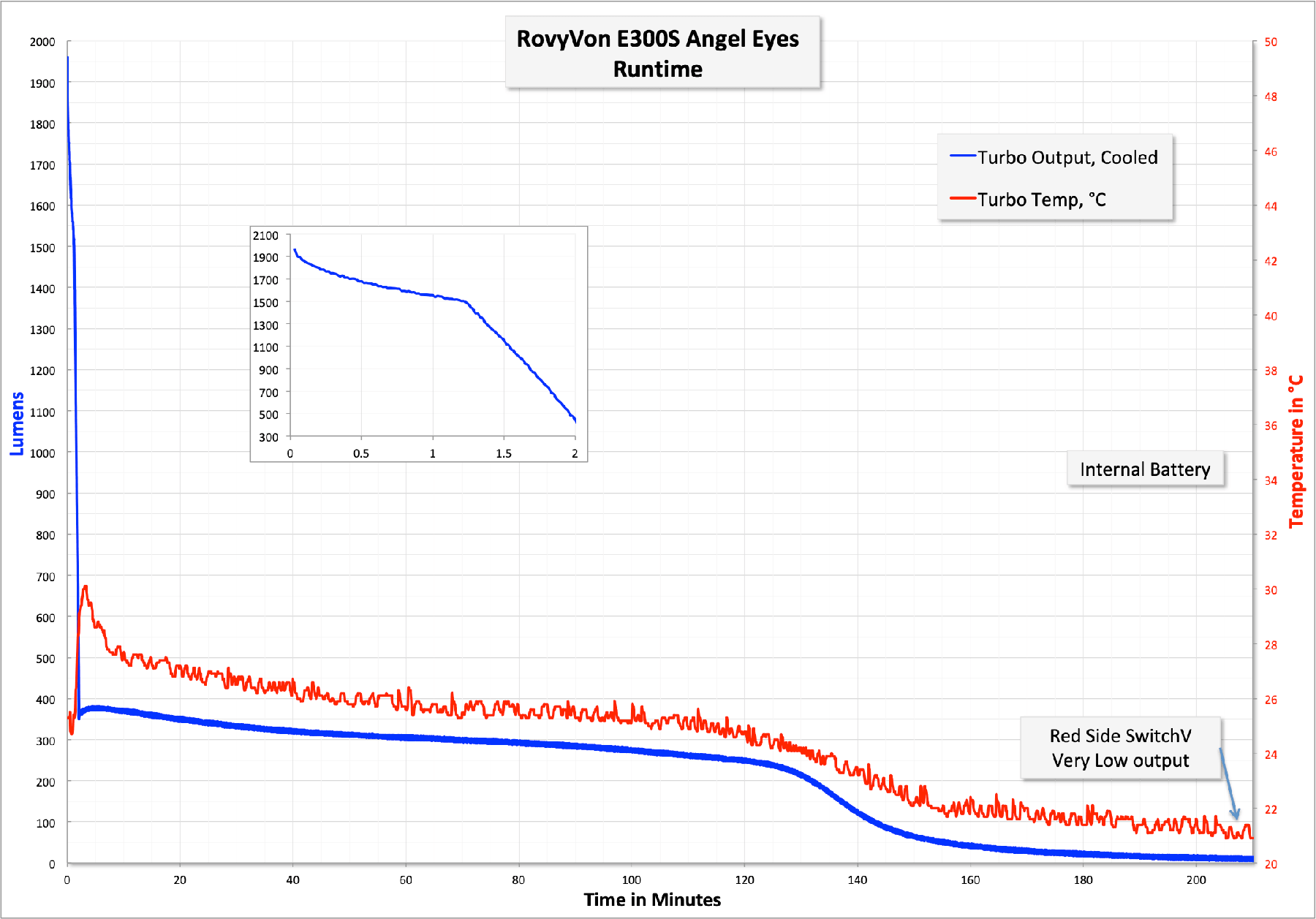Click the Temperature in °C axis title
The image size is (1316, 919).
tap(1296, 452)
